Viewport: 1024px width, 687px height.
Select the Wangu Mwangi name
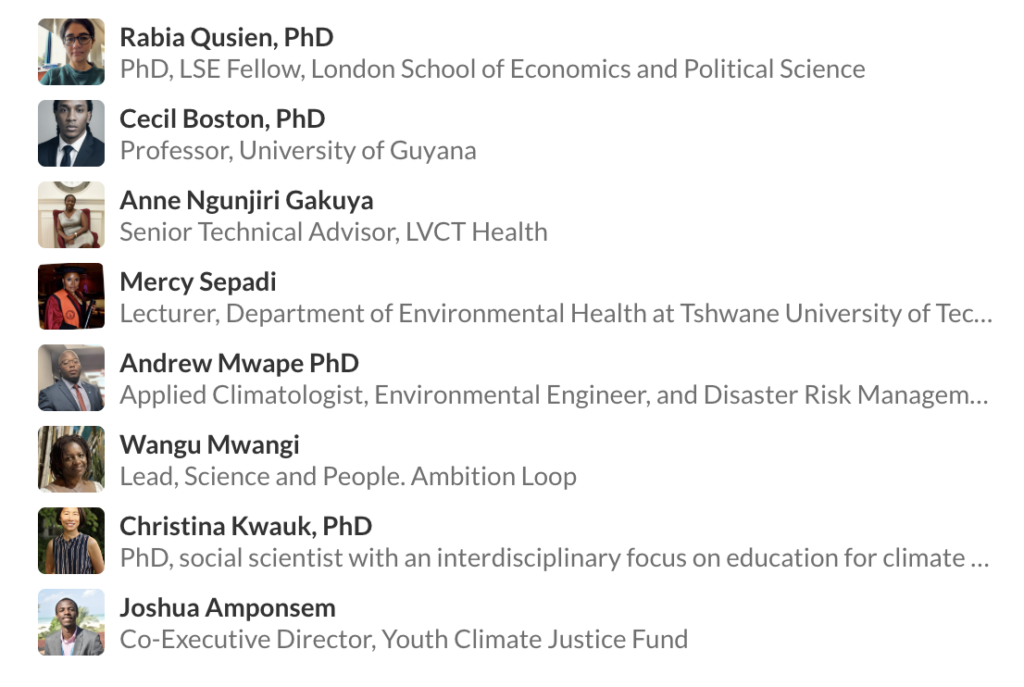click(209, 444)
